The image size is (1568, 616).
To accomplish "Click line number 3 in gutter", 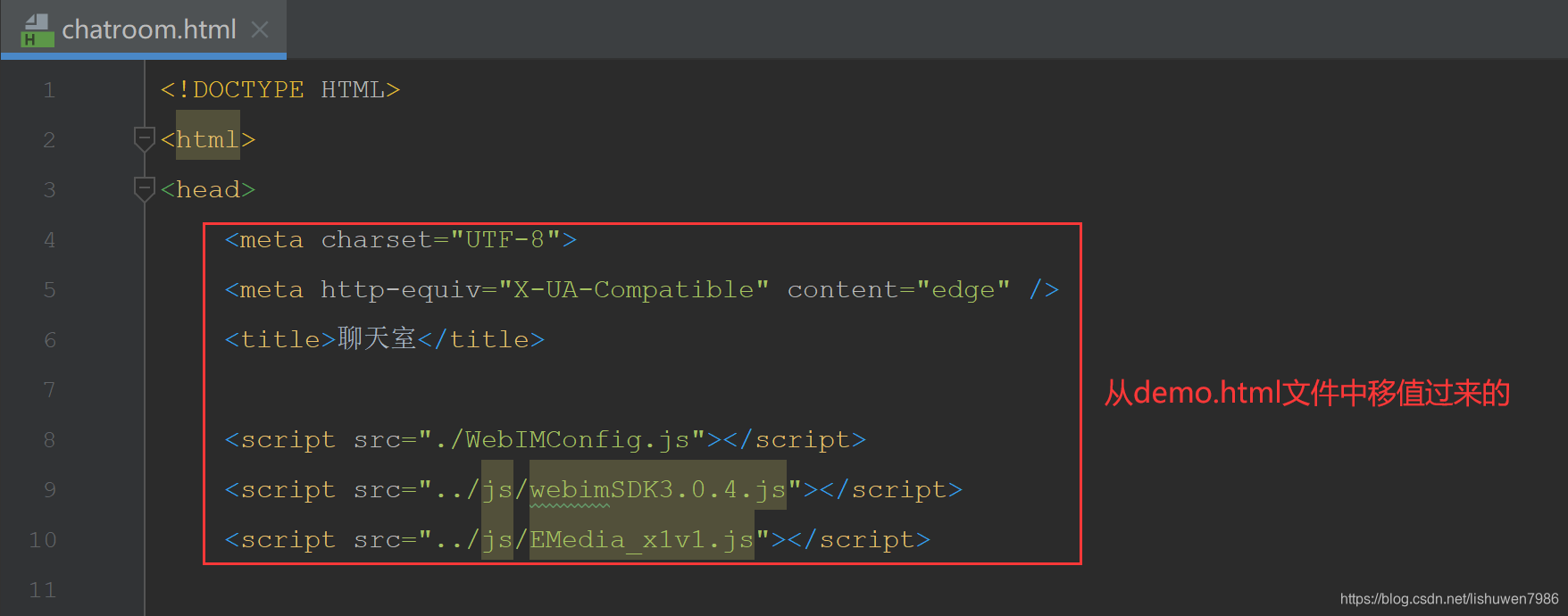I will point(49,190).
